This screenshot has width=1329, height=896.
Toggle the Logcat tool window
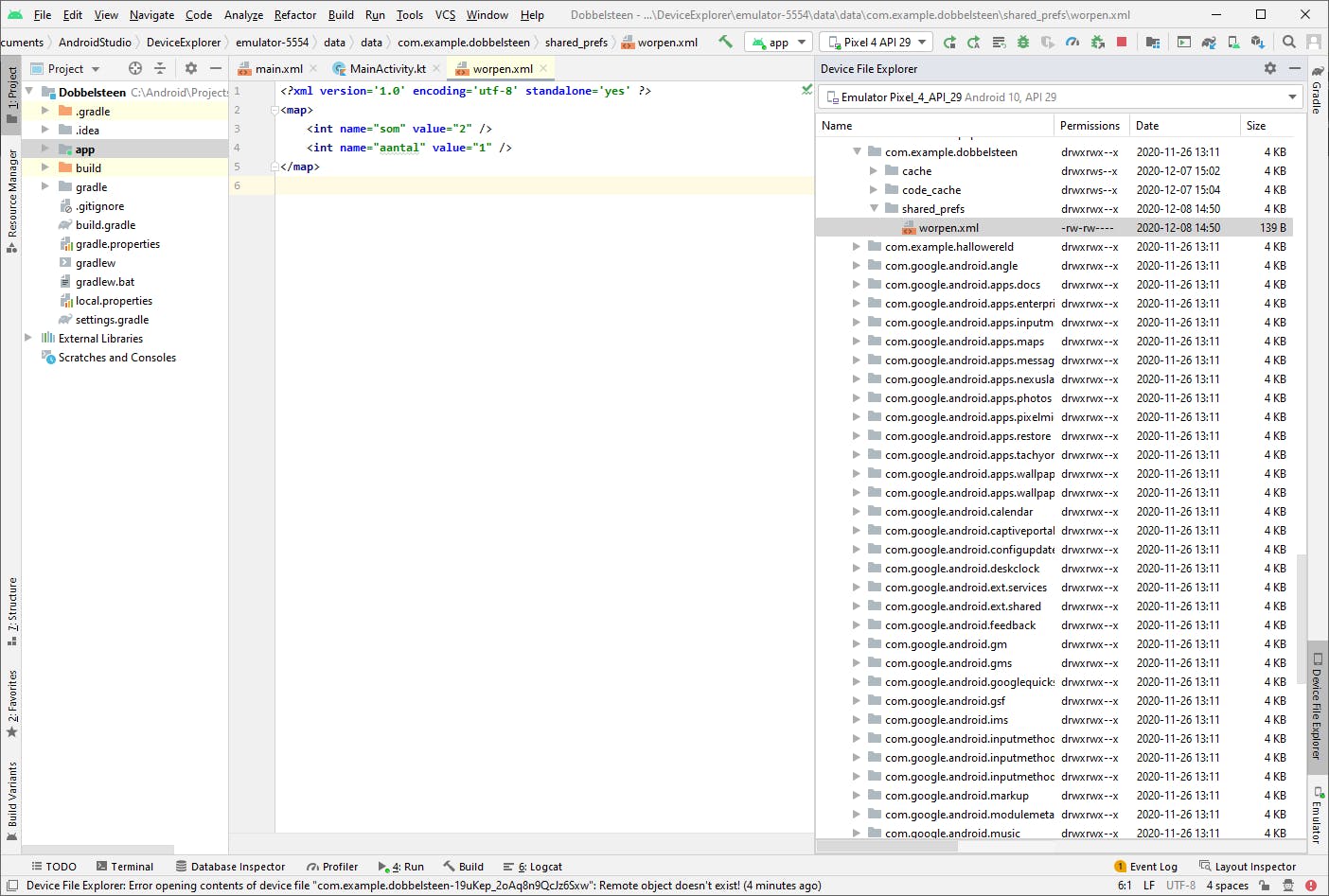point(533,867)
